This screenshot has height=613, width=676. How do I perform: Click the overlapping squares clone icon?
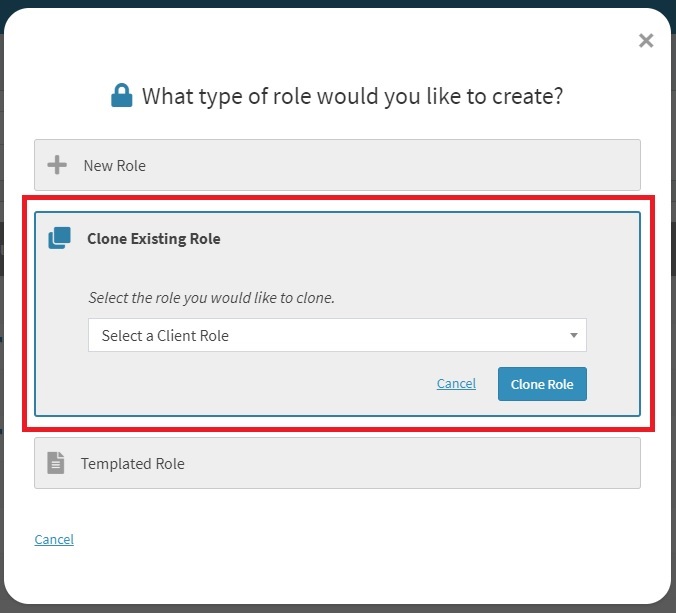60,238
